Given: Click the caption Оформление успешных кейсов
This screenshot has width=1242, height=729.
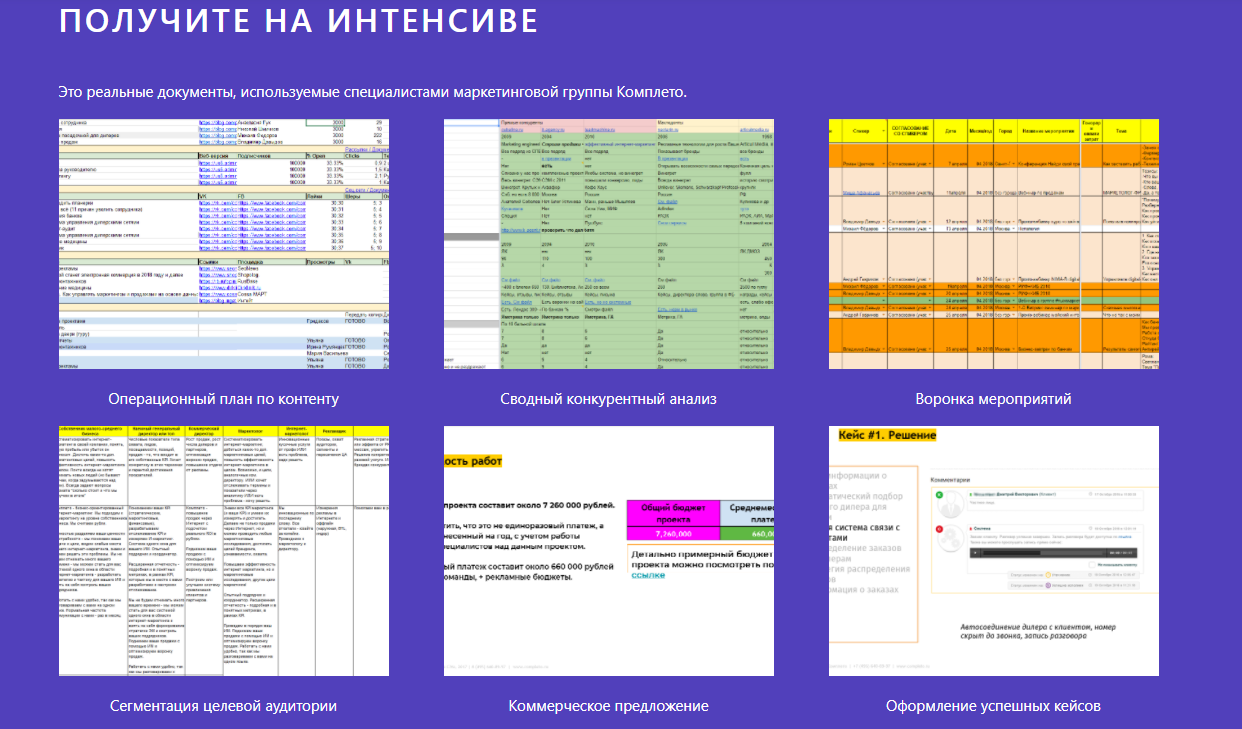Looking at the screenshot, I should tap(993, 706).
